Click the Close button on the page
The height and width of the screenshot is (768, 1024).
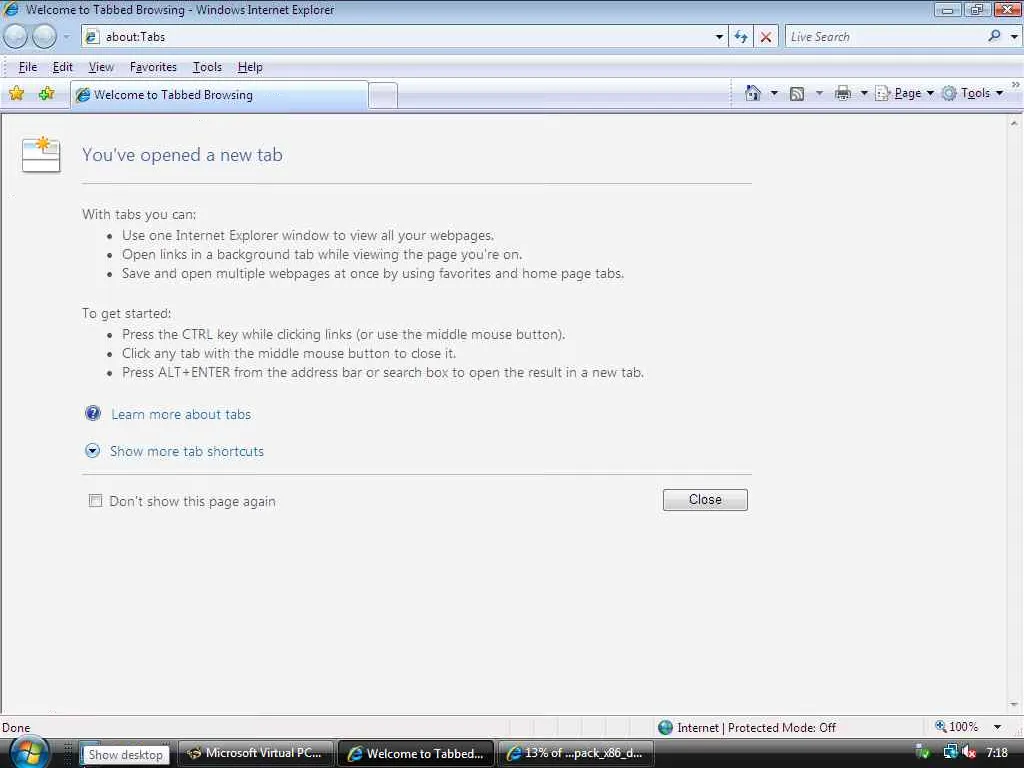pyautogui.click(x=705, y=500)
